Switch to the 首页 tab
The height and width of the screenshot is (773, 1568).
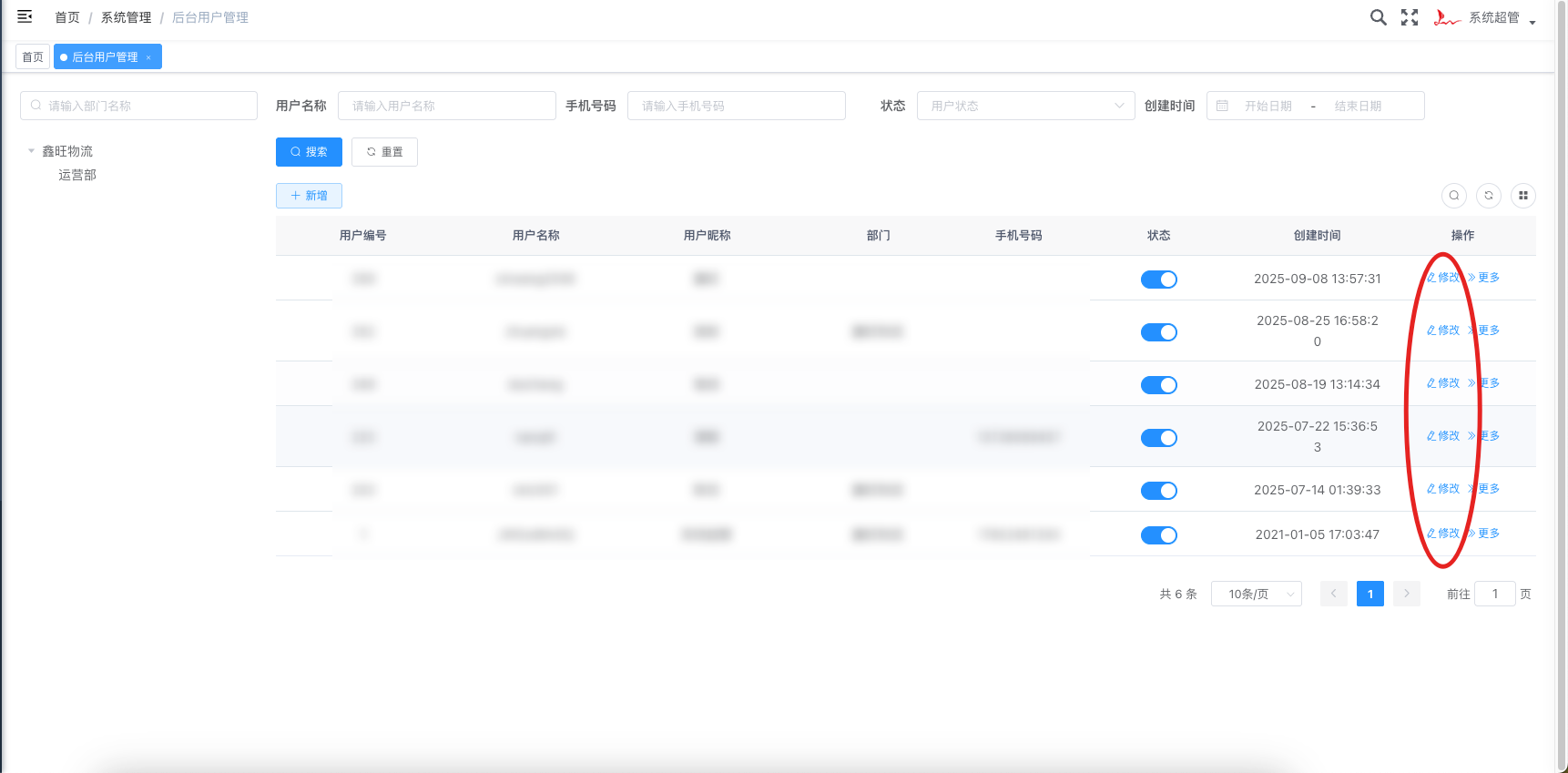click(33, 56)
